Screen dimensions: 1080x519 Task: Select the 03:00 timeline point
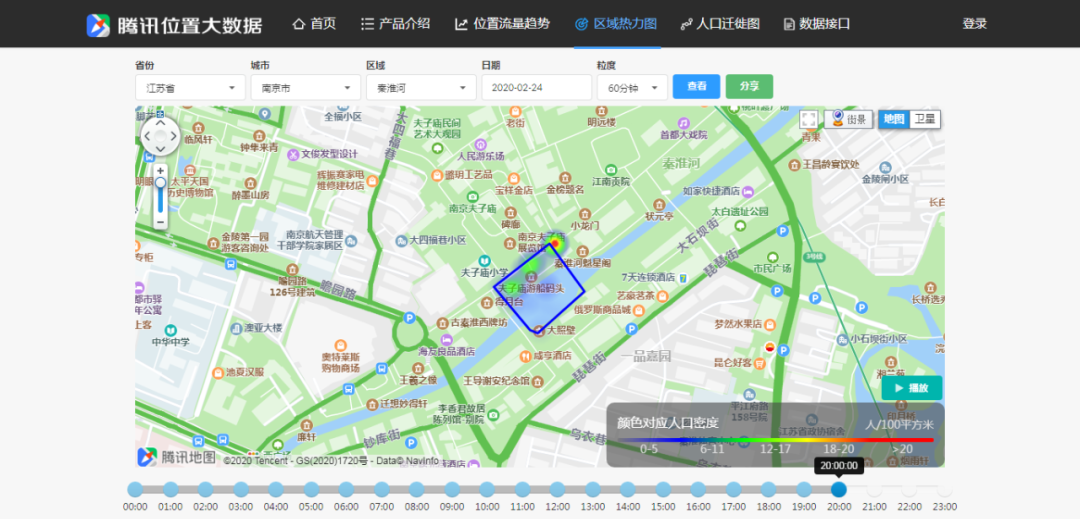click(241, 489)
